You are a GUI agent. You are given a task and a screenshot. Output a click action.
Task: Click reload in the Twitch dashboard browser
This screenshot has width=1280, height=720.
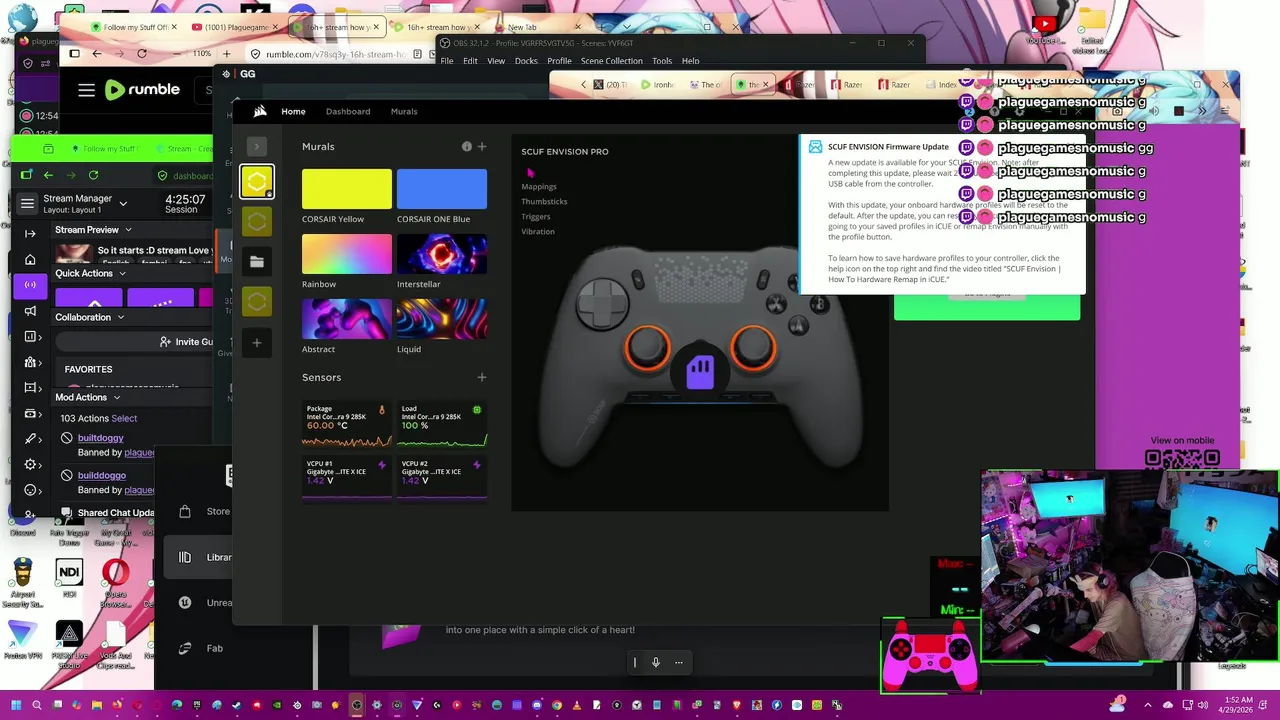(93, 175)
